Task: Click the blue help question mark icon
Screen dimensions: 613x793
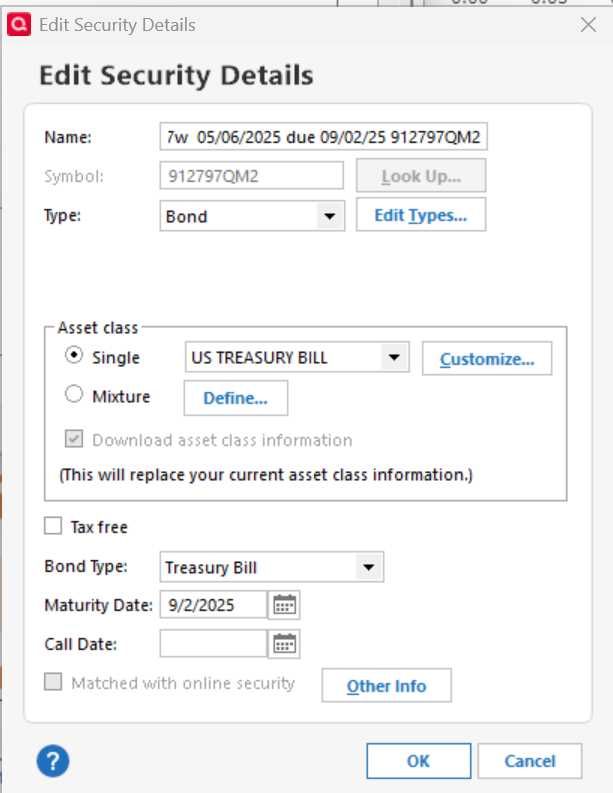Action: tap(53, 761)
